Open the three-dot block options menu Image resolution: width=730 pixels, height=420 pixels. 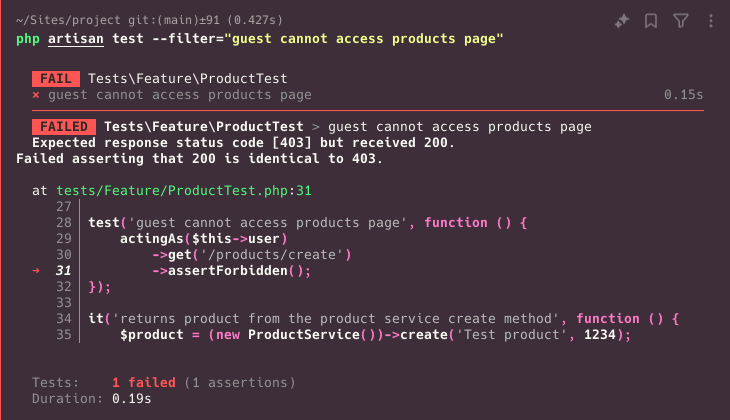[710, 20]
